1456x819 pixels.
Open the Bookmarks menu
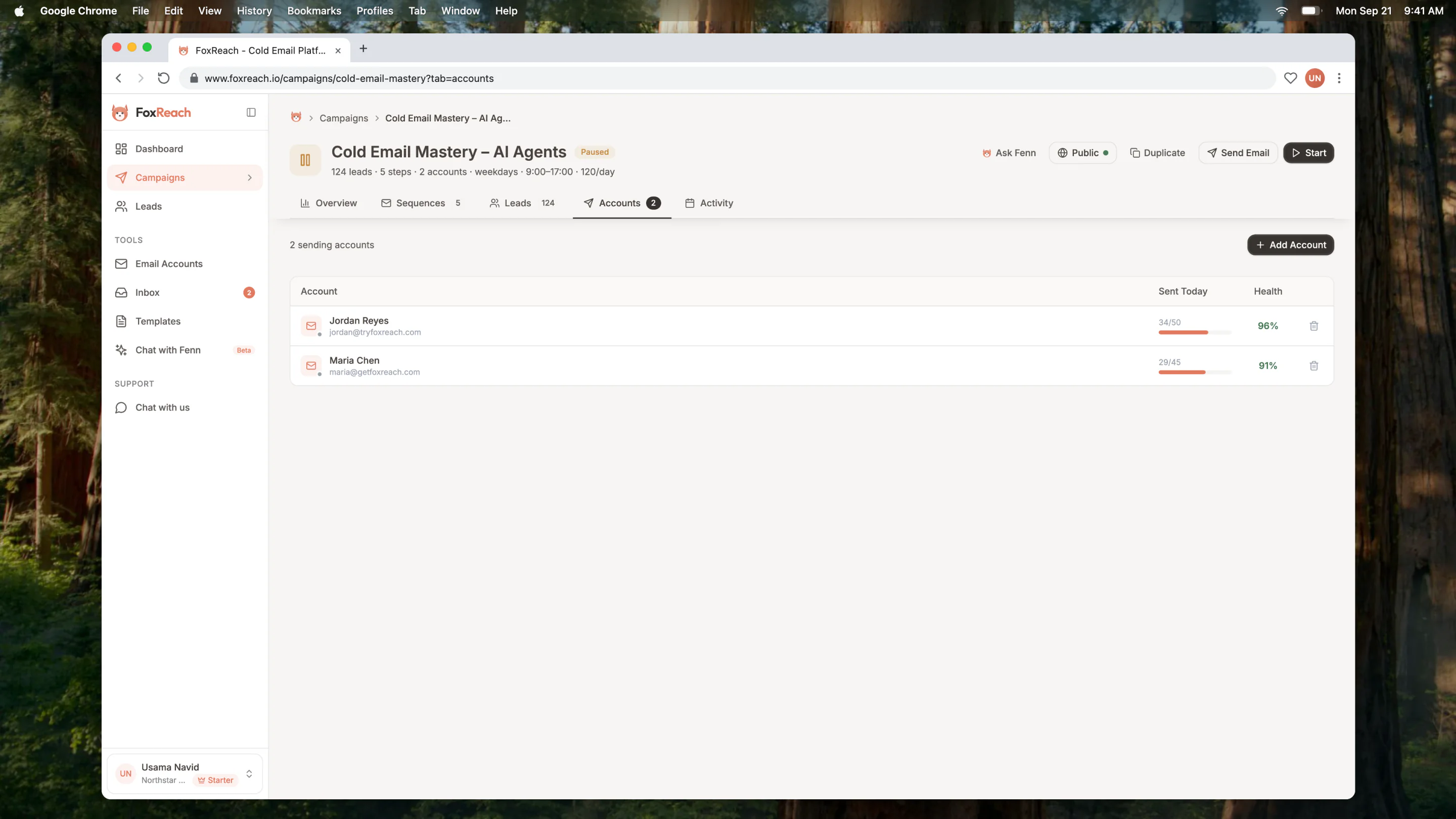313,11
